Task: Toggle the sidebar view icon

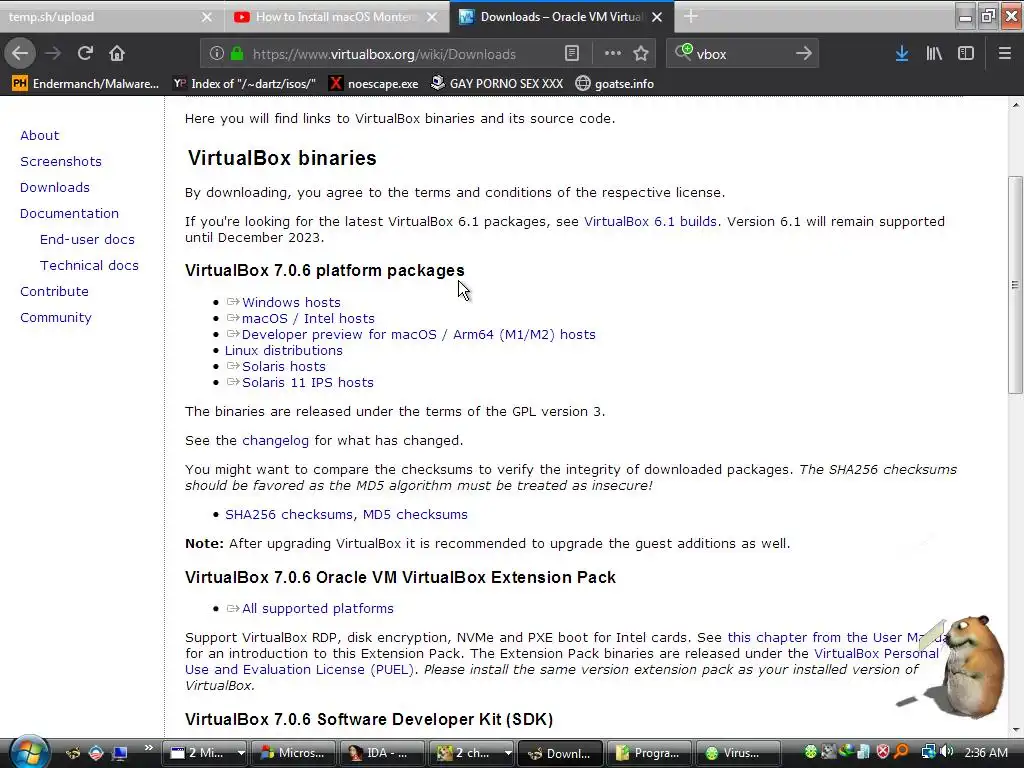Action: tap(966, 54)
